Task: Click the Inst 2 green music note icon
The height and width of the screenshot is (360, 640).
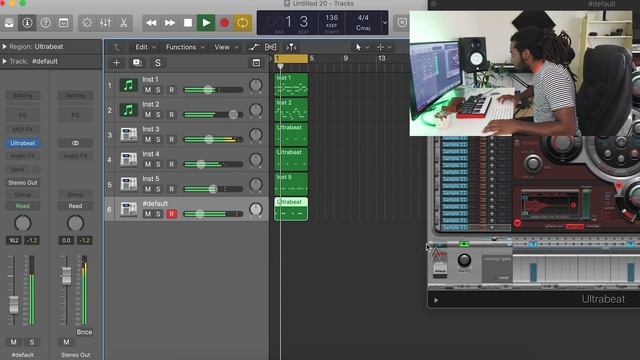Action: (x=129, y=110)
